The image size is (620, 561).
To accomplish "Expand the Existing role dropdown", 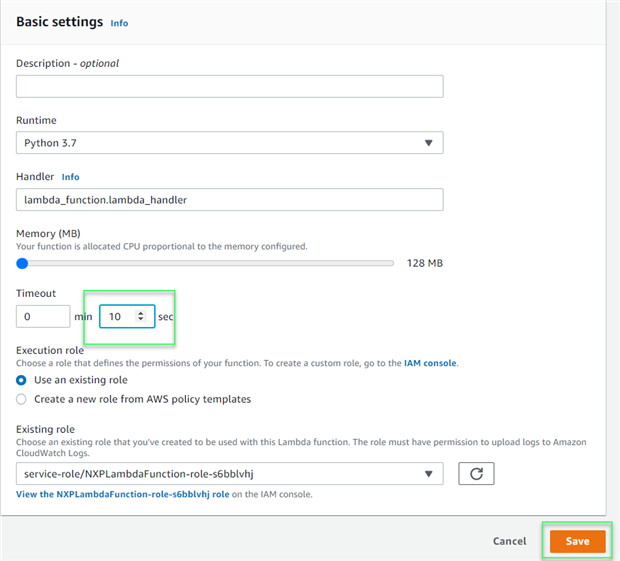I will pyautogui.click(x=229, y=473).
